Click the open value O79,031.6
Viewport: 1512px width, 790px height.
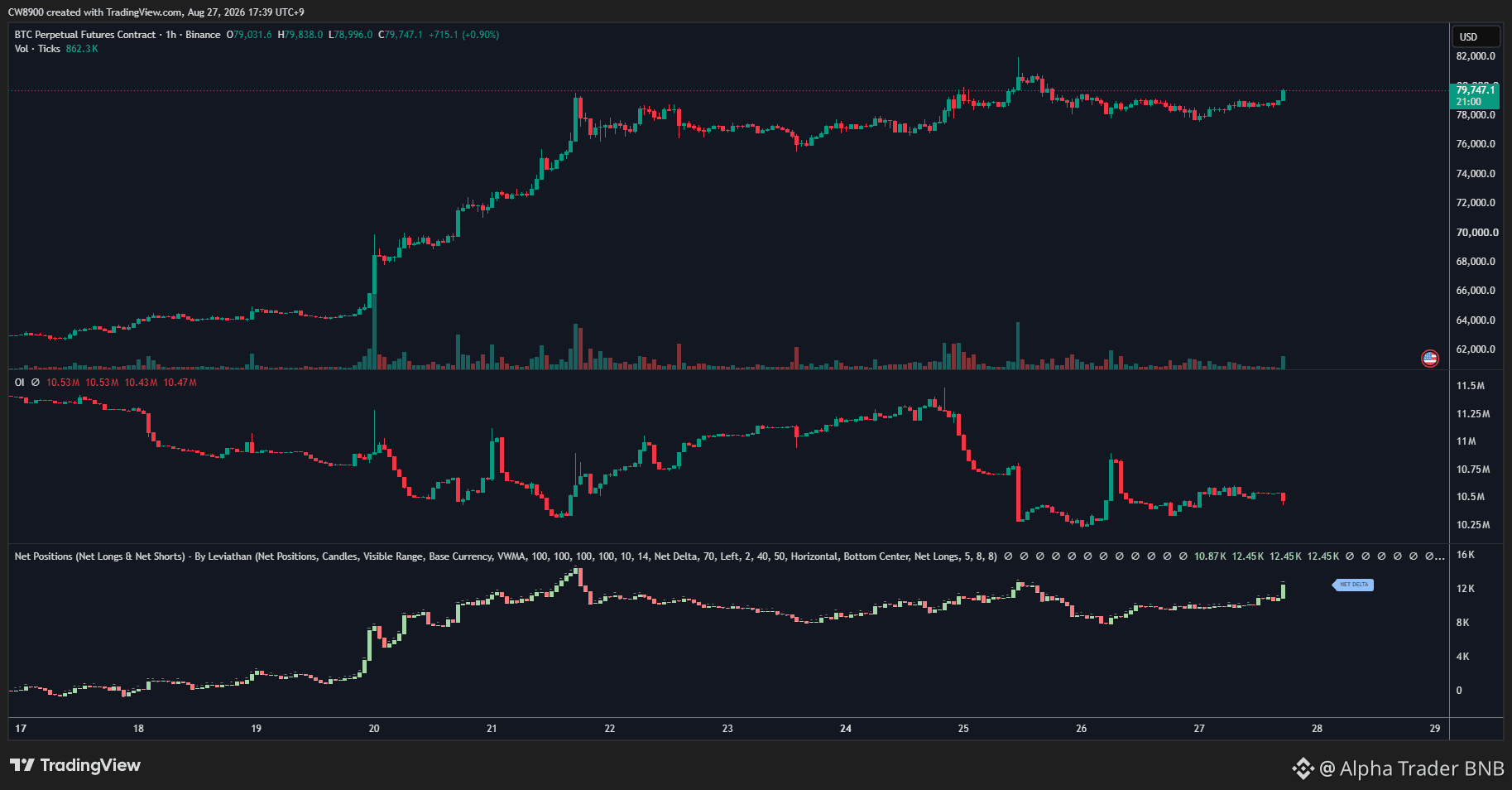click(x=249, y=35)
